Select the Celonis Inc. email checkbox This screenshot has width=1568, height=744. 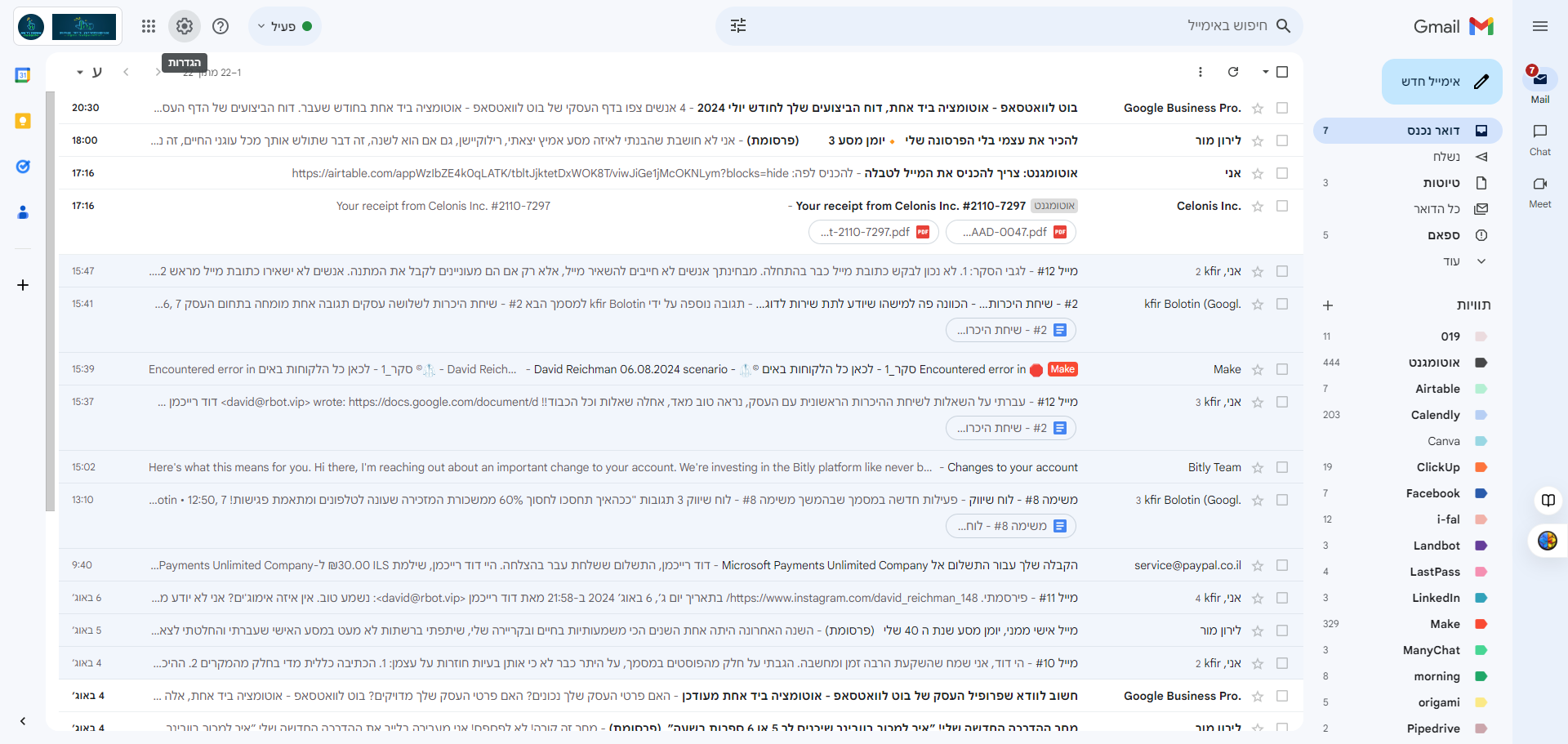click(x=1282, y=206)
